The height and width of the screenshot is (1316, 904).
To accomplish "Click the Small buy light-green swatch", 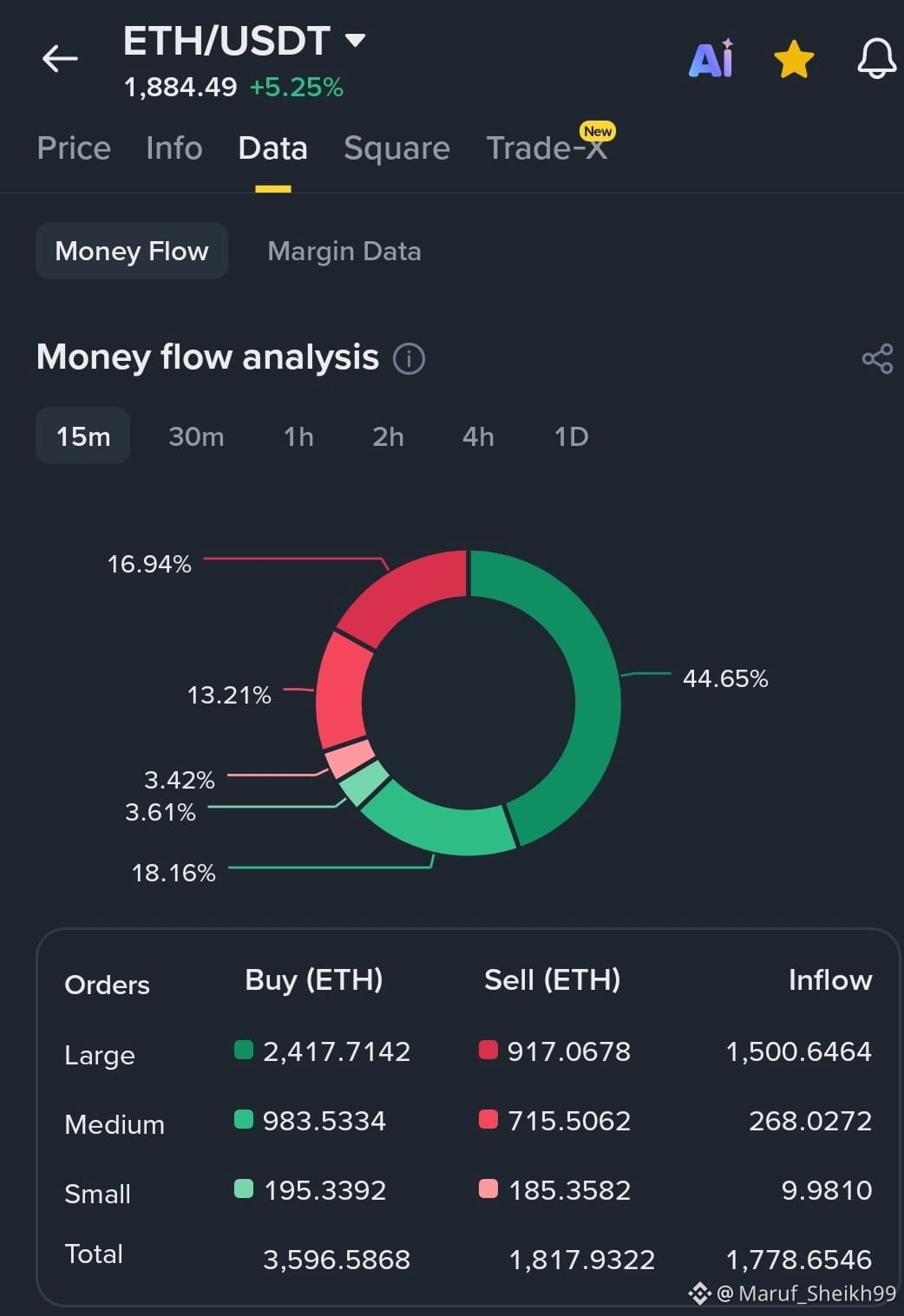I will (x=244, y=1189).
